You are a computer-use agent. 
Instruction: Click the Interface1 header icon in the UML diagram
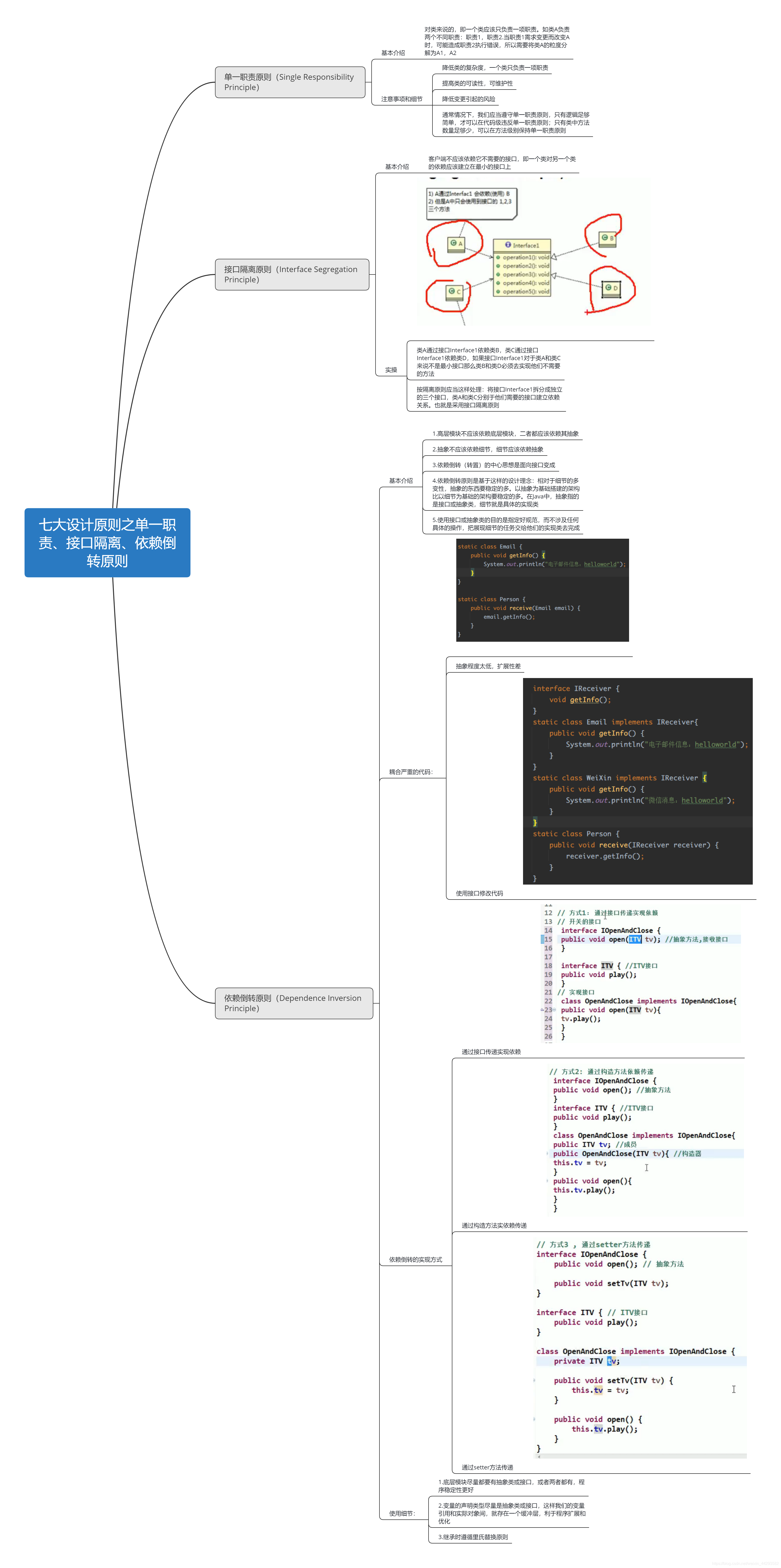(x=508, y=245)
